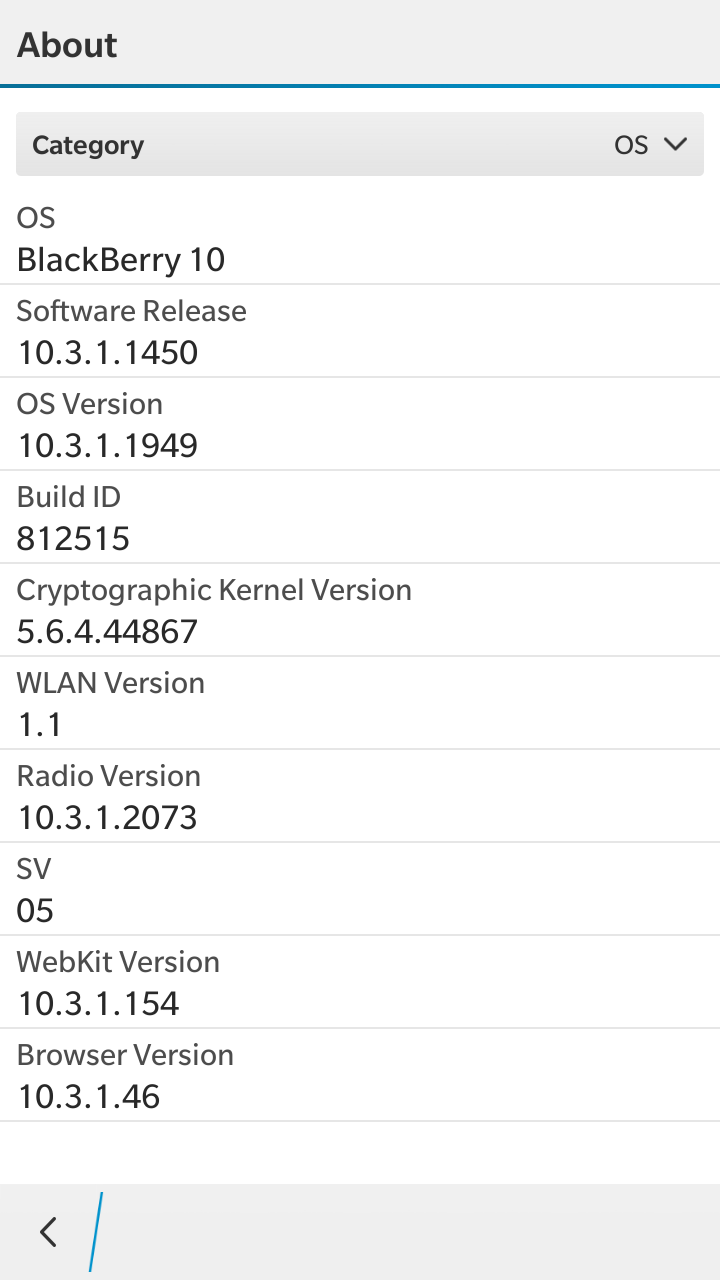Click the selected OS value in Category
The width and height of the screenshot is (720, 1280).
631,145
